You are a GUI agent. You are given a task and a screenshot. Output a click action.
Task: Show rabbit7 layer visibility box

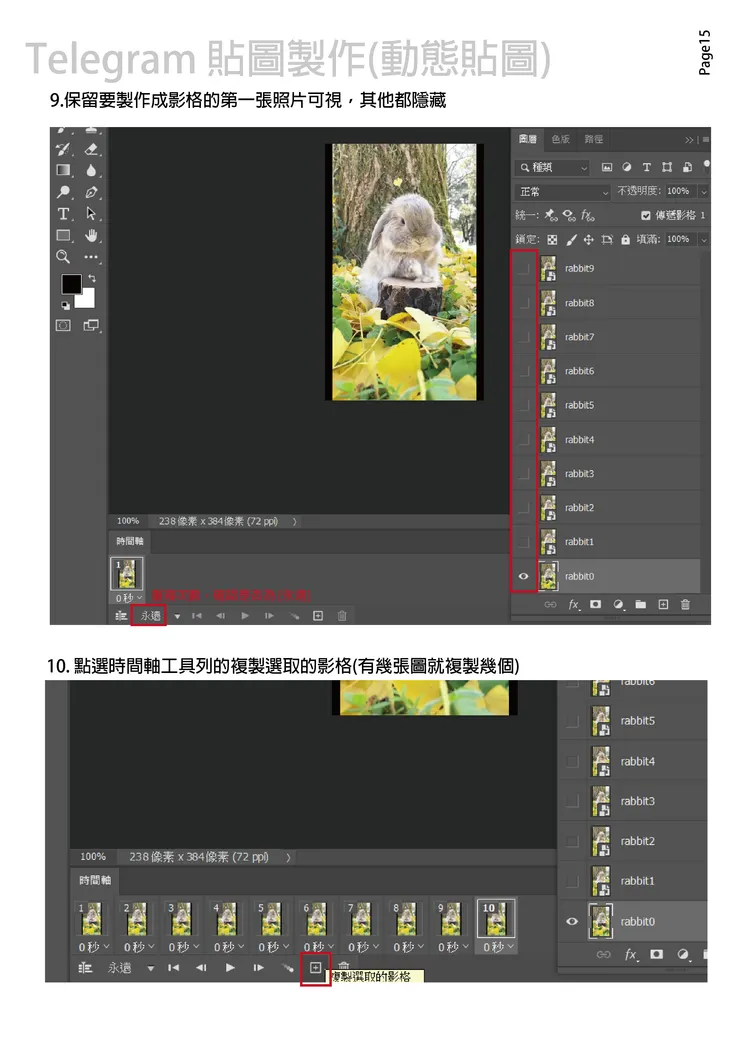tap(524, 337)
